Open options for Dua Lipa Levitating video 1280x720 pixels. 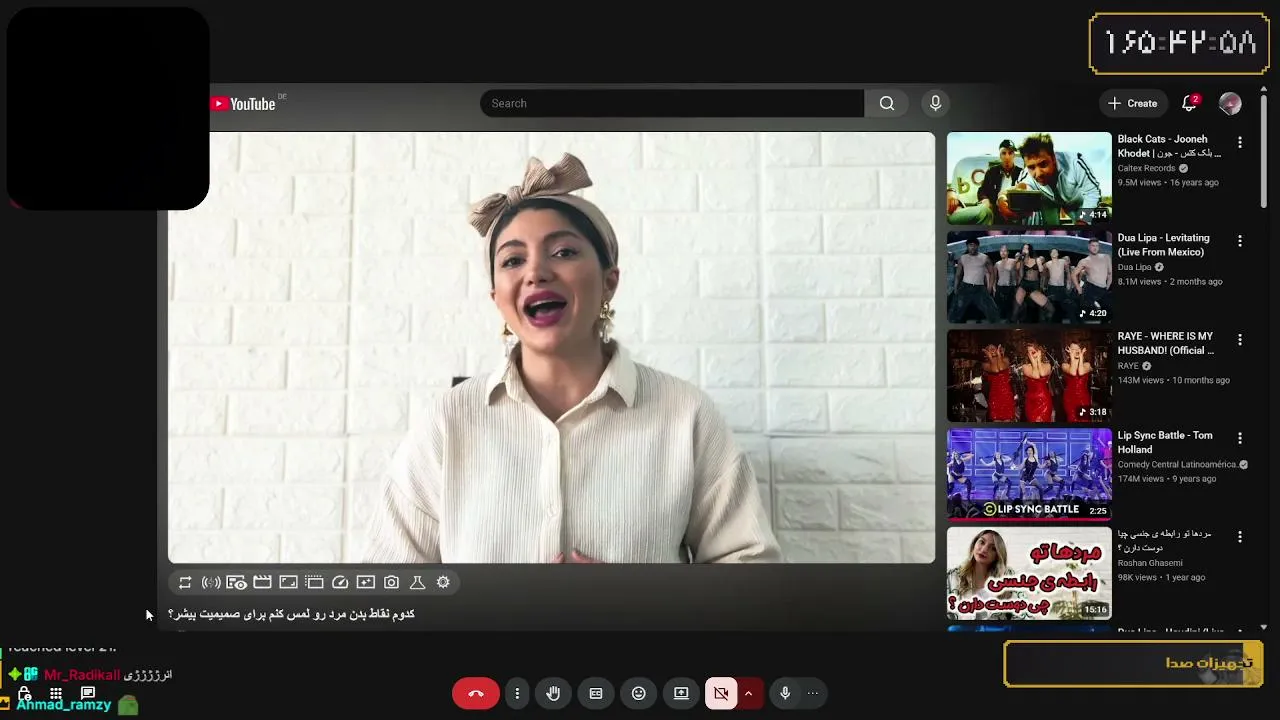click(x=1240, y=241)
